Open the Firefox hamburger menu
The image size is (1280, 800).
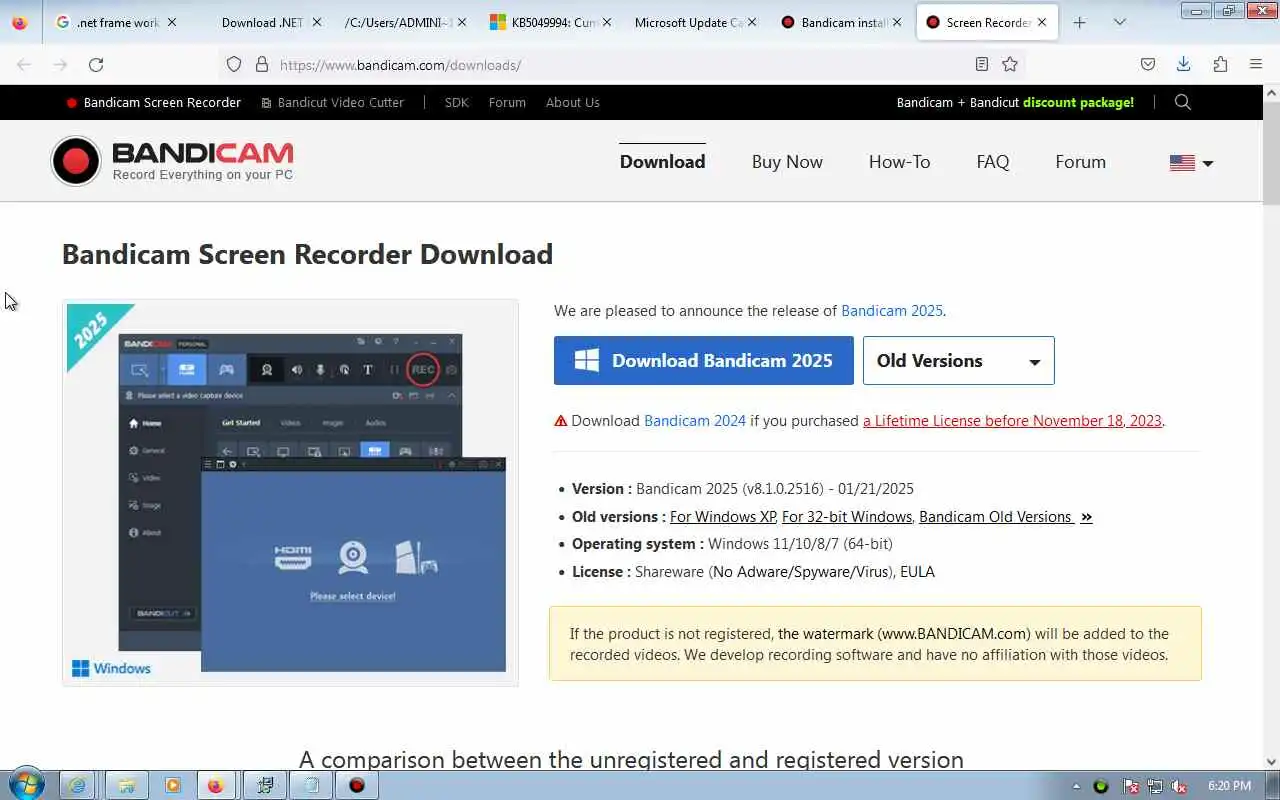[1256, 64]
